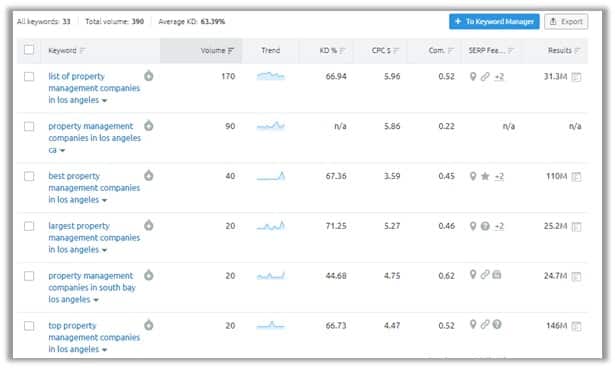Click local pack pin icon in the 71.25 KD row
The image size is (615, 369).
[x=473, y=226]
